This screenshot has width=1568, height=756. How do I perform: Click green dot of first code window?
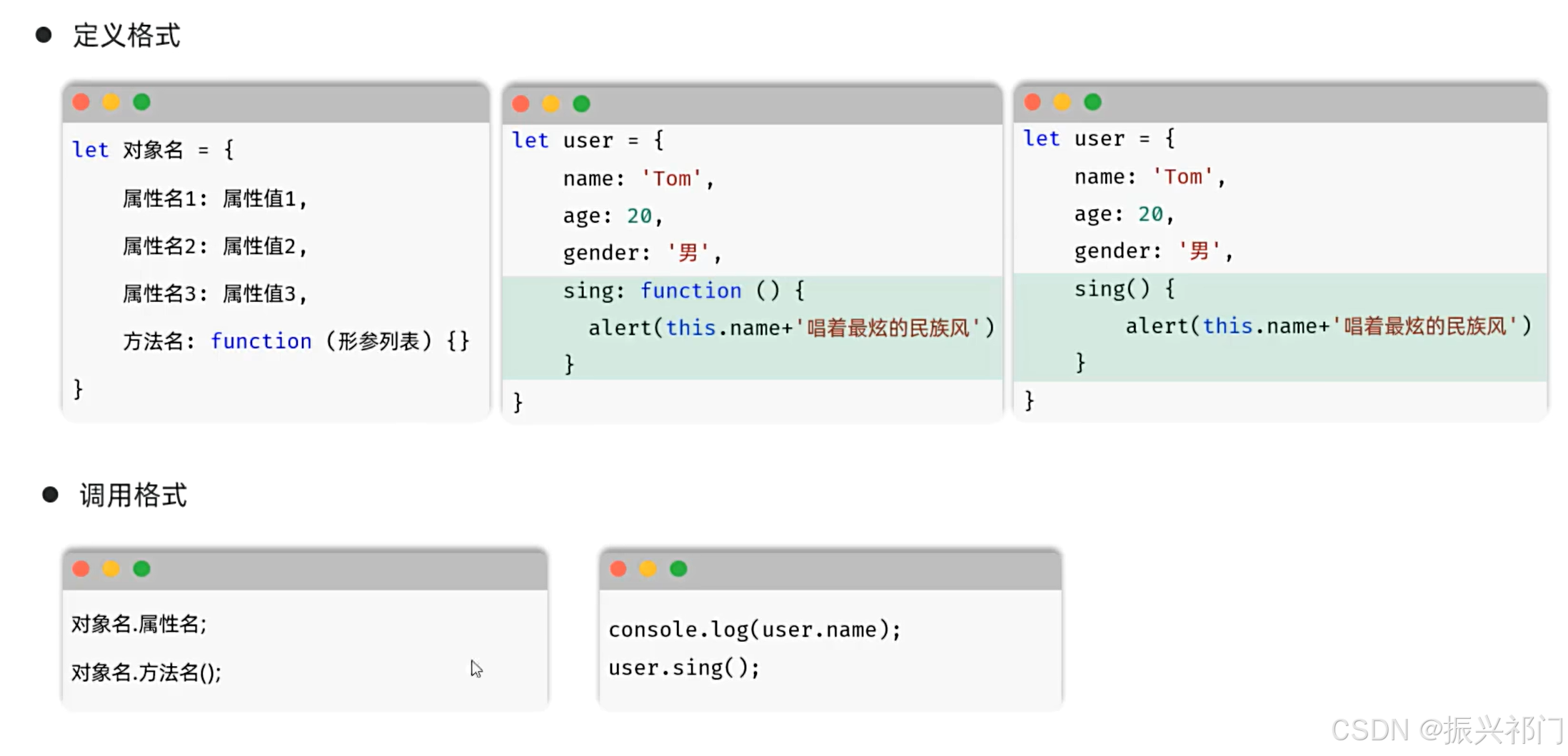pyautogui.click(x=141, y=102)
